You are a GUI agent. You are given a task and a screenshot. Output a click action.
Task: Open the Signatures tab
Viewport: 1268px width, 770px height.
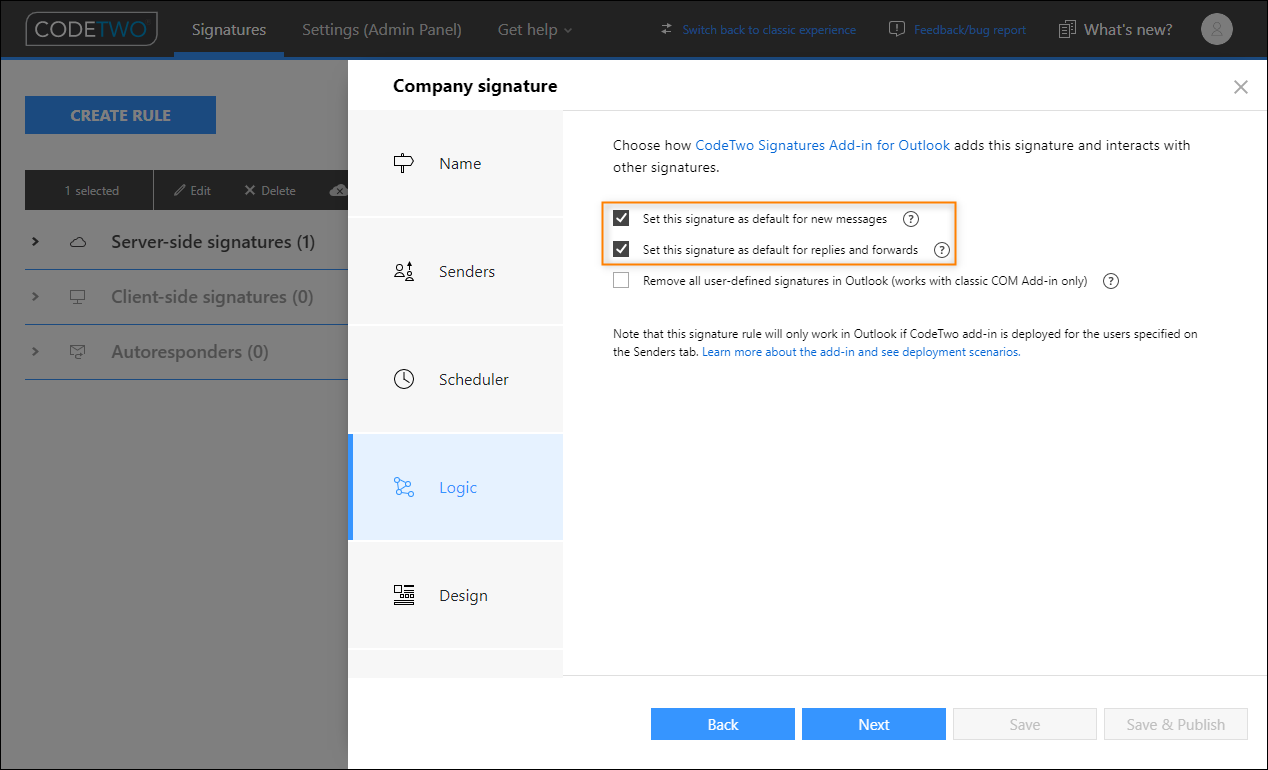229,30
